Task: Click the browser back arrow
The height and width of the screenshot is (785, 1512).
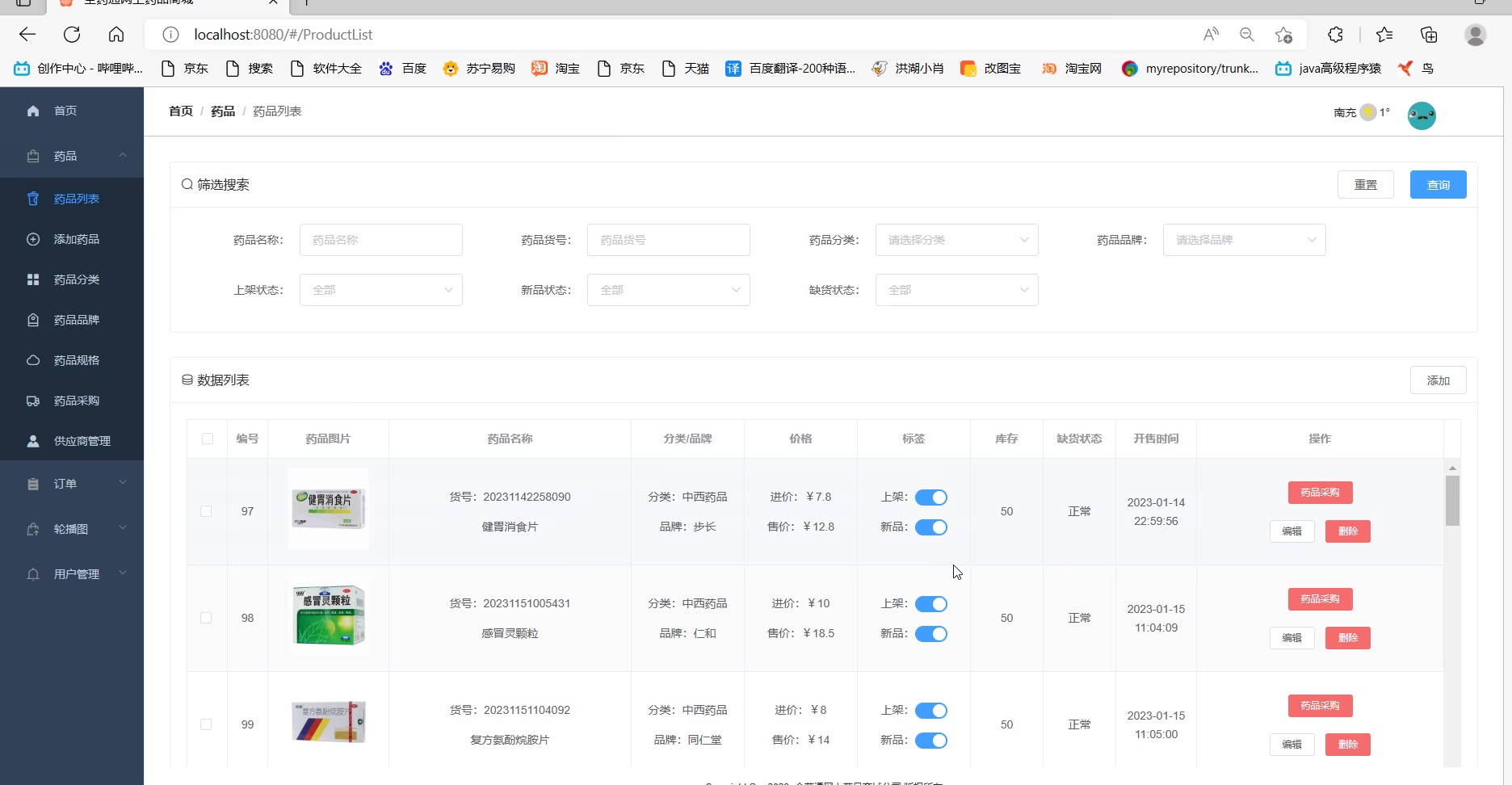Action: [x=27, y=35]
